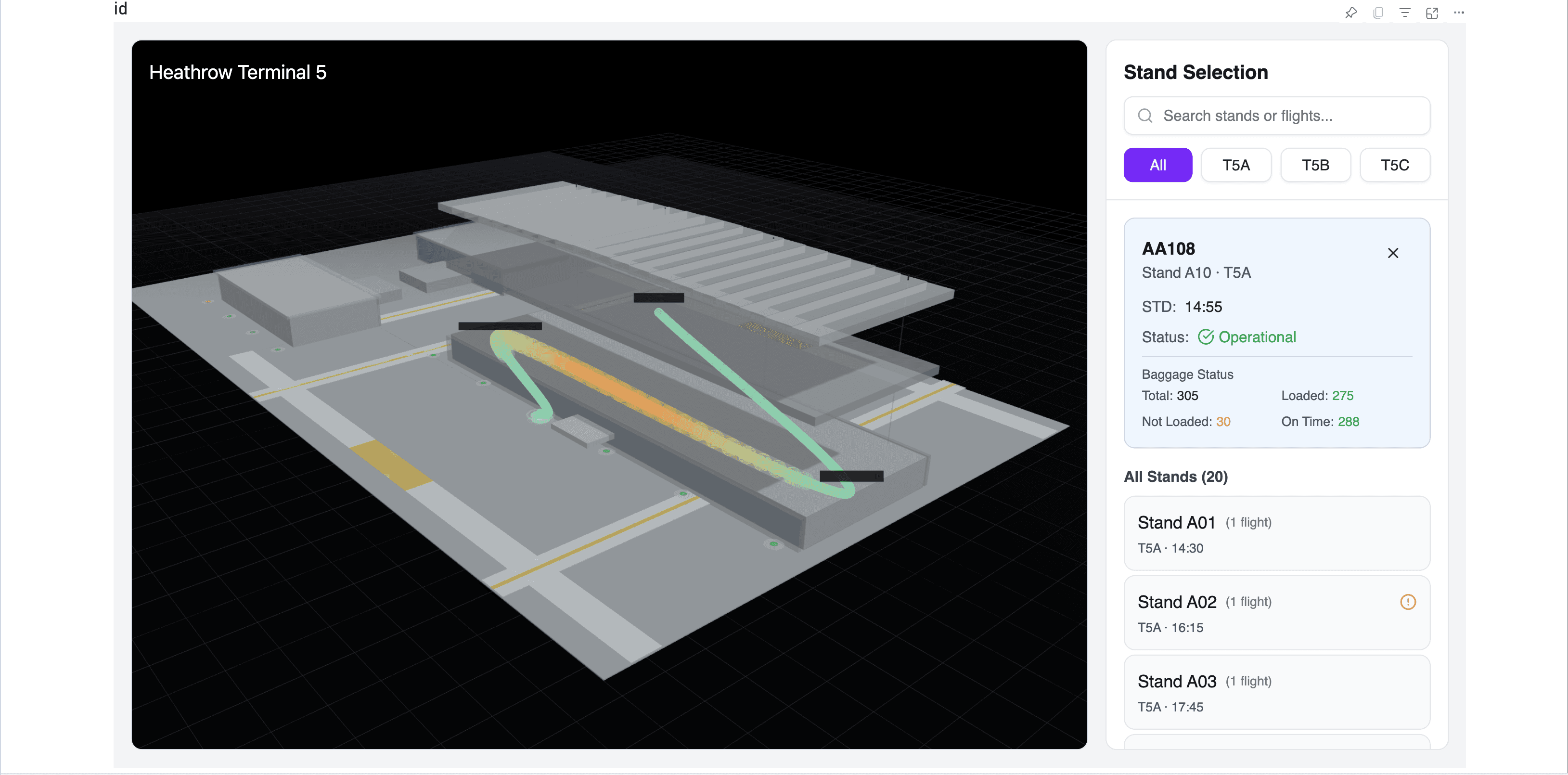1568x775 pixels.
Task: Open the filter lines icon
Action: [x=1405, y=13]
